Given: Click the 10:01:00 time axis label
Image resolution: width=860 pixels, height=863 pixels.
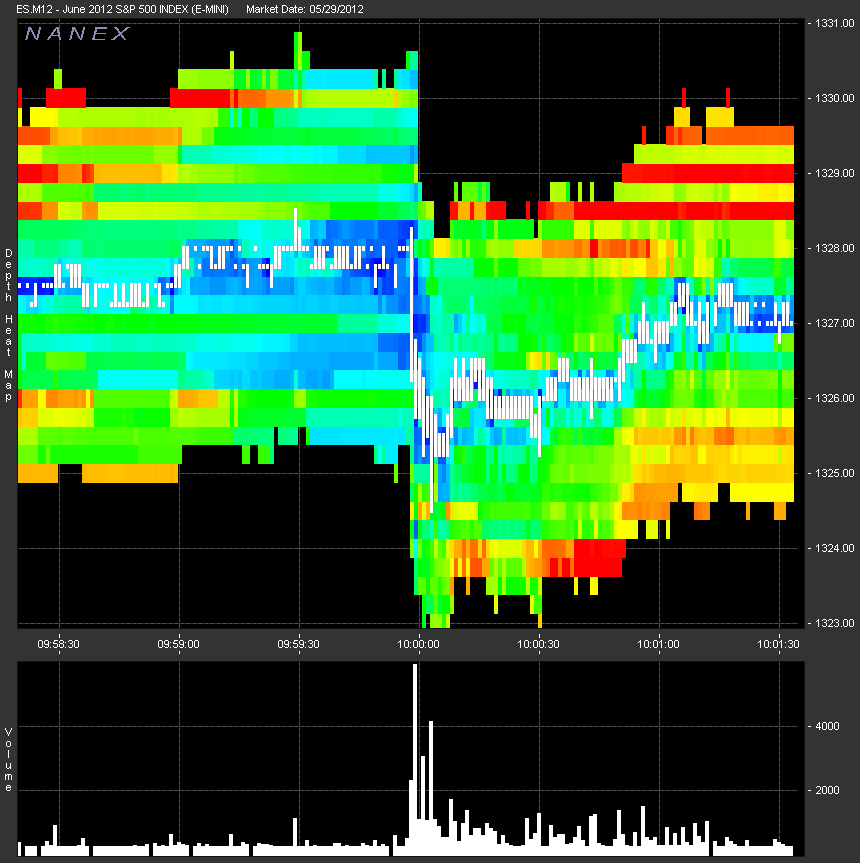Looking at the screenshot, I should (x=658, y=644).
